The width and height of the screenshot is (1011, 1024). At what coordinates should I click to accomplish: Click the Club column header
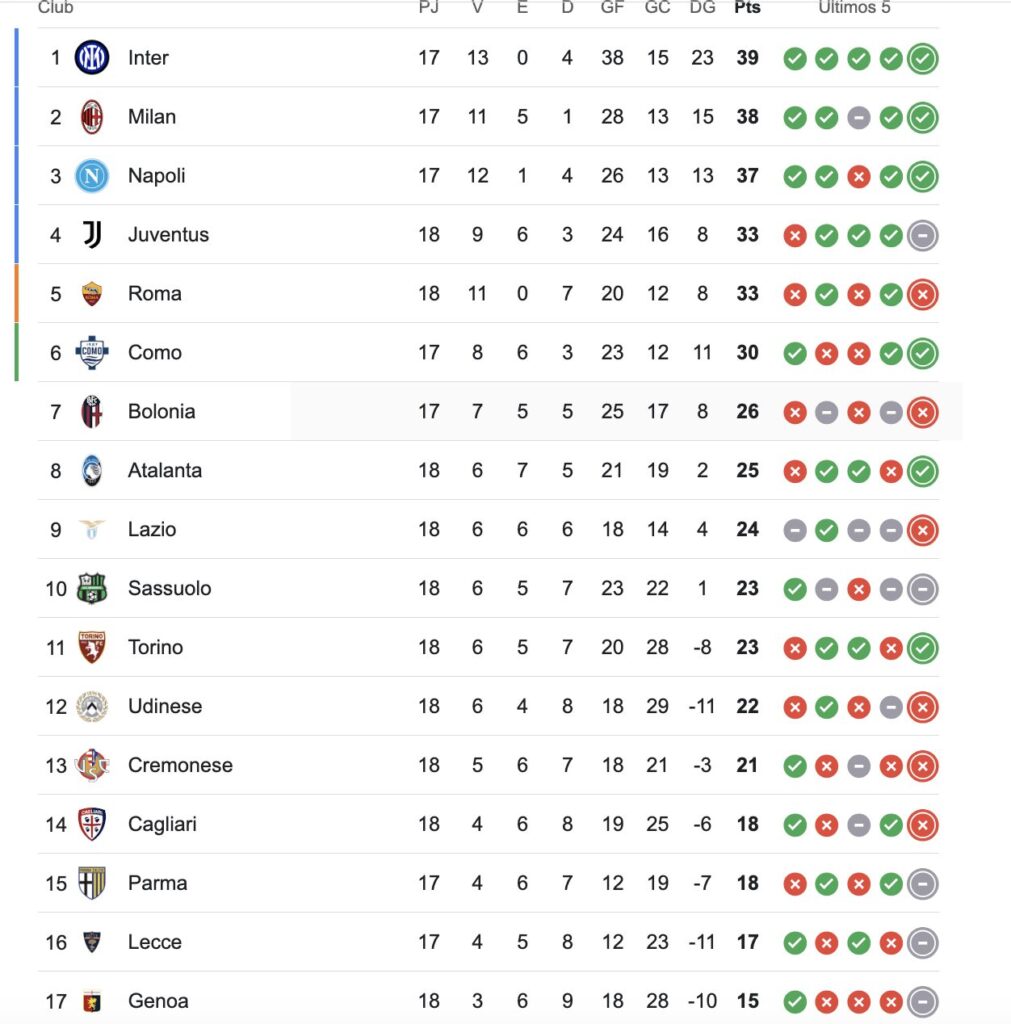[x=56, y=8]
